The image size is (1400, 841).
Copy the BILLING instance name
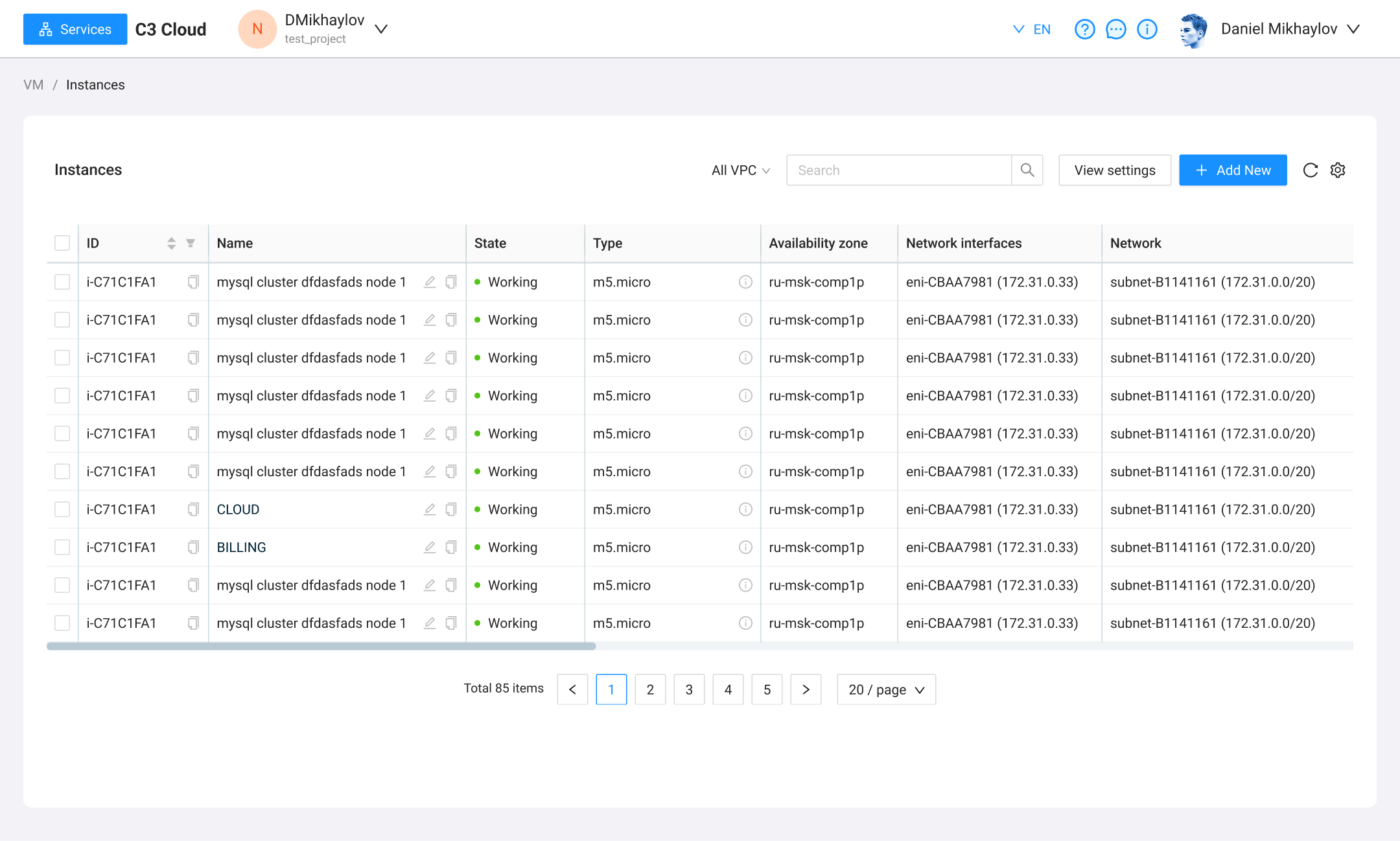pos(451,547)
